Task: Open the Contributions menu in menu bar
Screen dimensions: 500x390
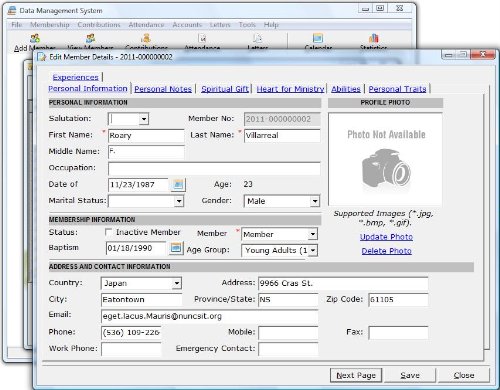Action: pos(99,25)
